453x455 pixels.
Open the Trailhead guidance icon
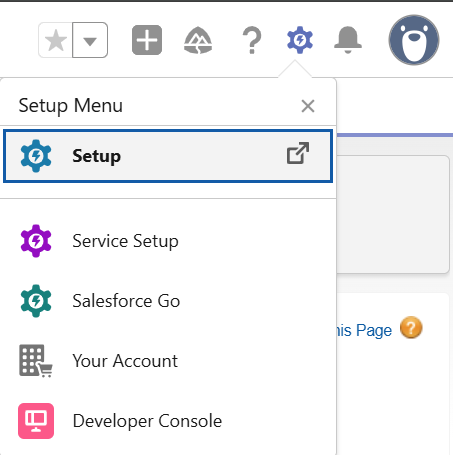198,40
